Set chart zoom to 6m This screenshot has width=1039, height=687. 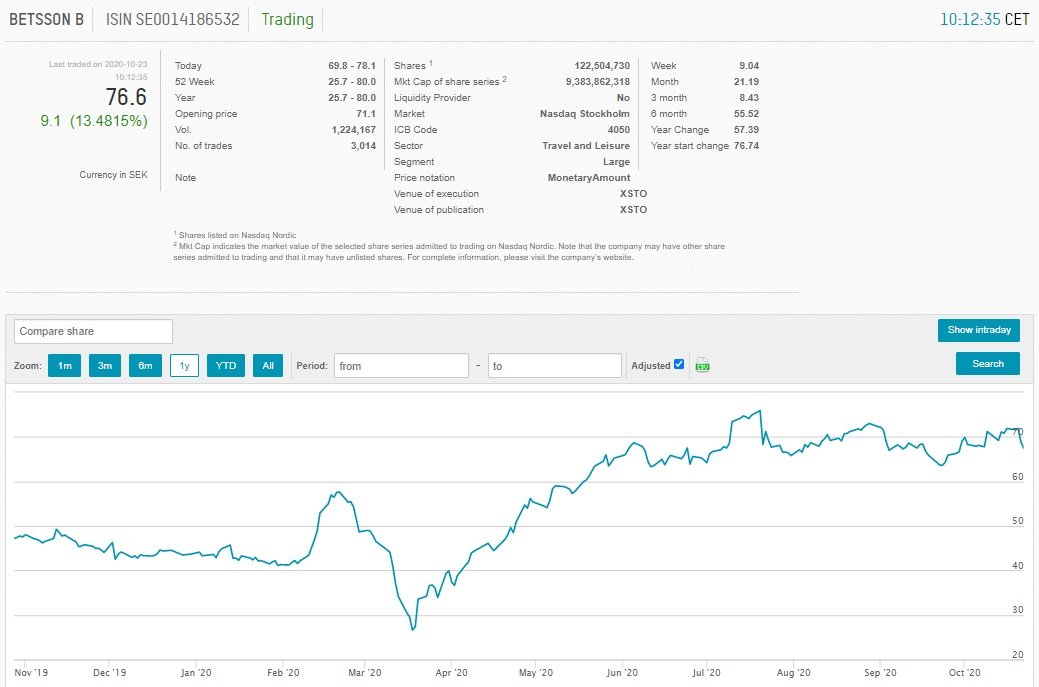[145, 366]
